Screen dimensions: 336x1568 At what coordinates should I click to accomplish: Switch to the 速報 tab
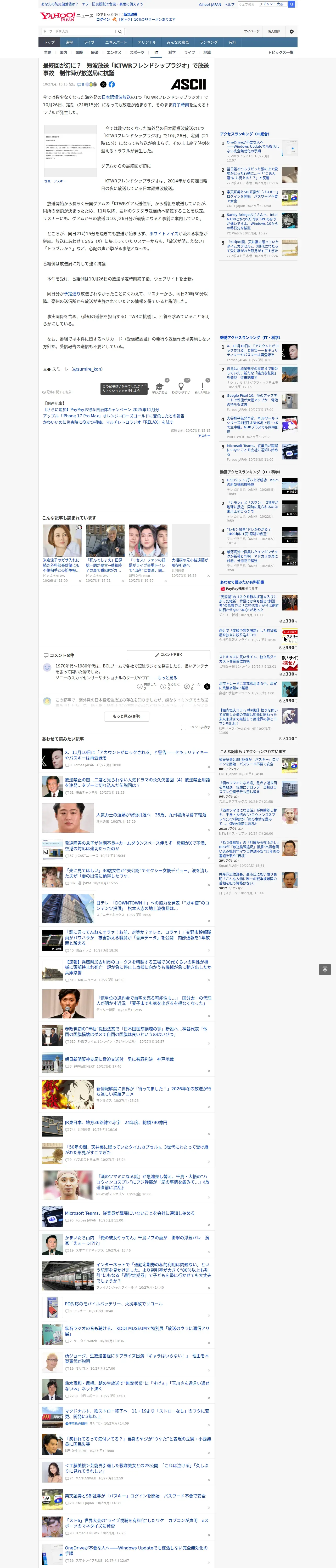[x=69, y=43]
